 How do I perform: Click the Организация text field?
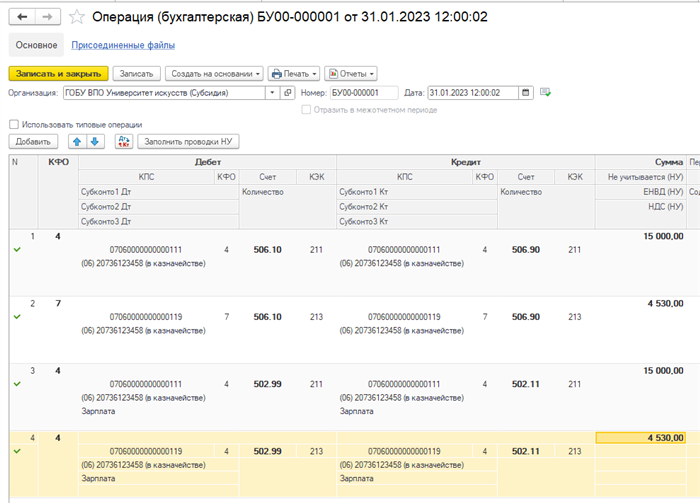point(164,93)
